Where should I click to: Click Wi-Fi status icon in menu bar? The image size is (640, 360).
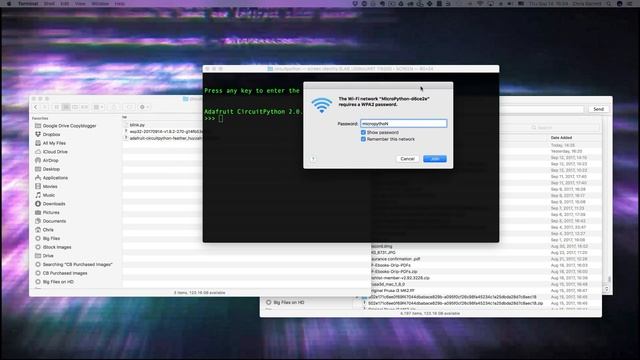coord(480,3)
